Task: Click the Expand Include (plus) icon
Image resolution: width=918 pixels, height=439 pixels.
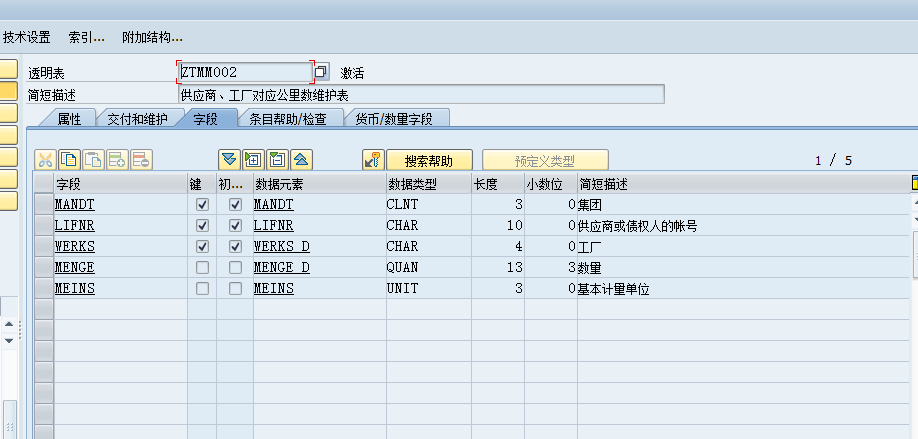Action: 254,159
